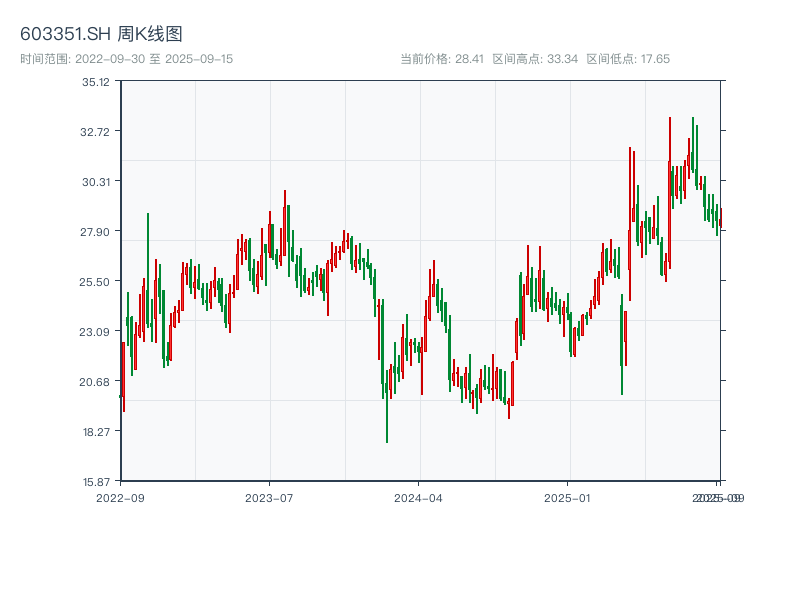The width and height of the screenshot is (800, 600).
Task: Click the 区间低点: 17.65 label
Action: 628,59
